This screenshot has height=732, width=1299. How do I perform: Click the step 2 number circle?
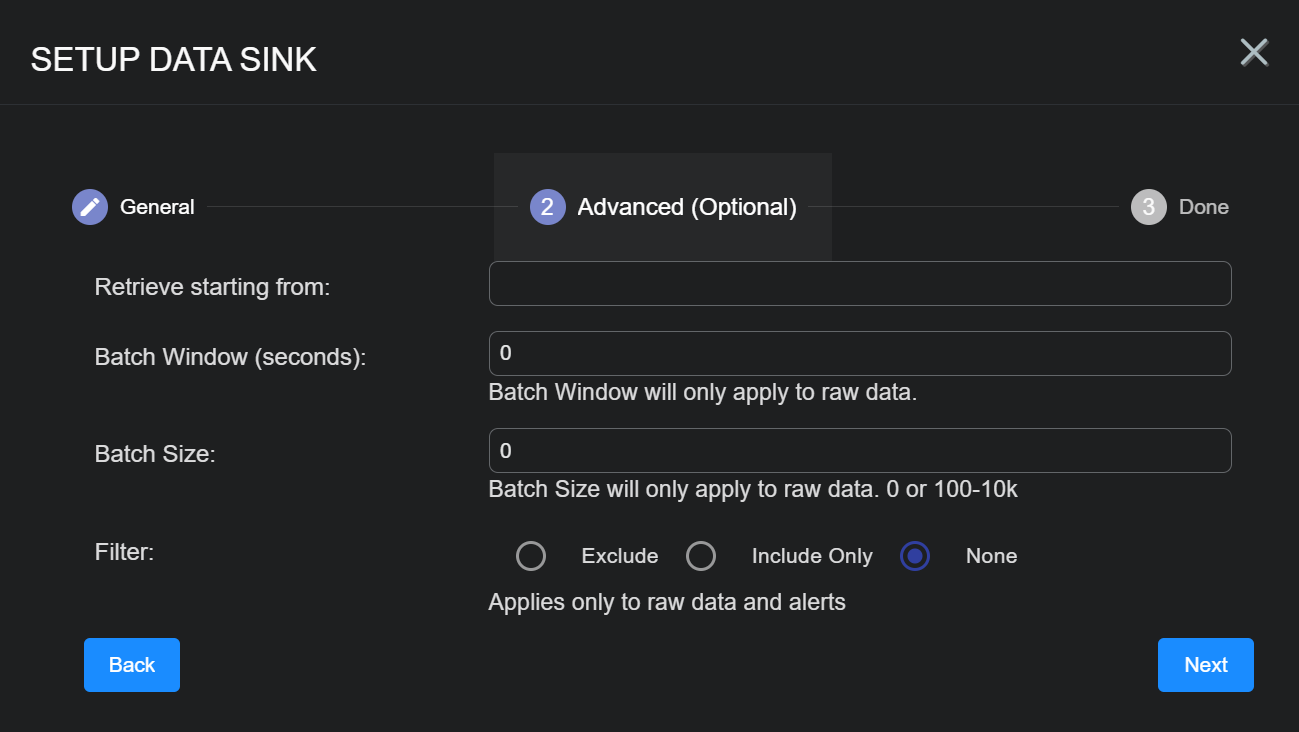tap(547, 207)
